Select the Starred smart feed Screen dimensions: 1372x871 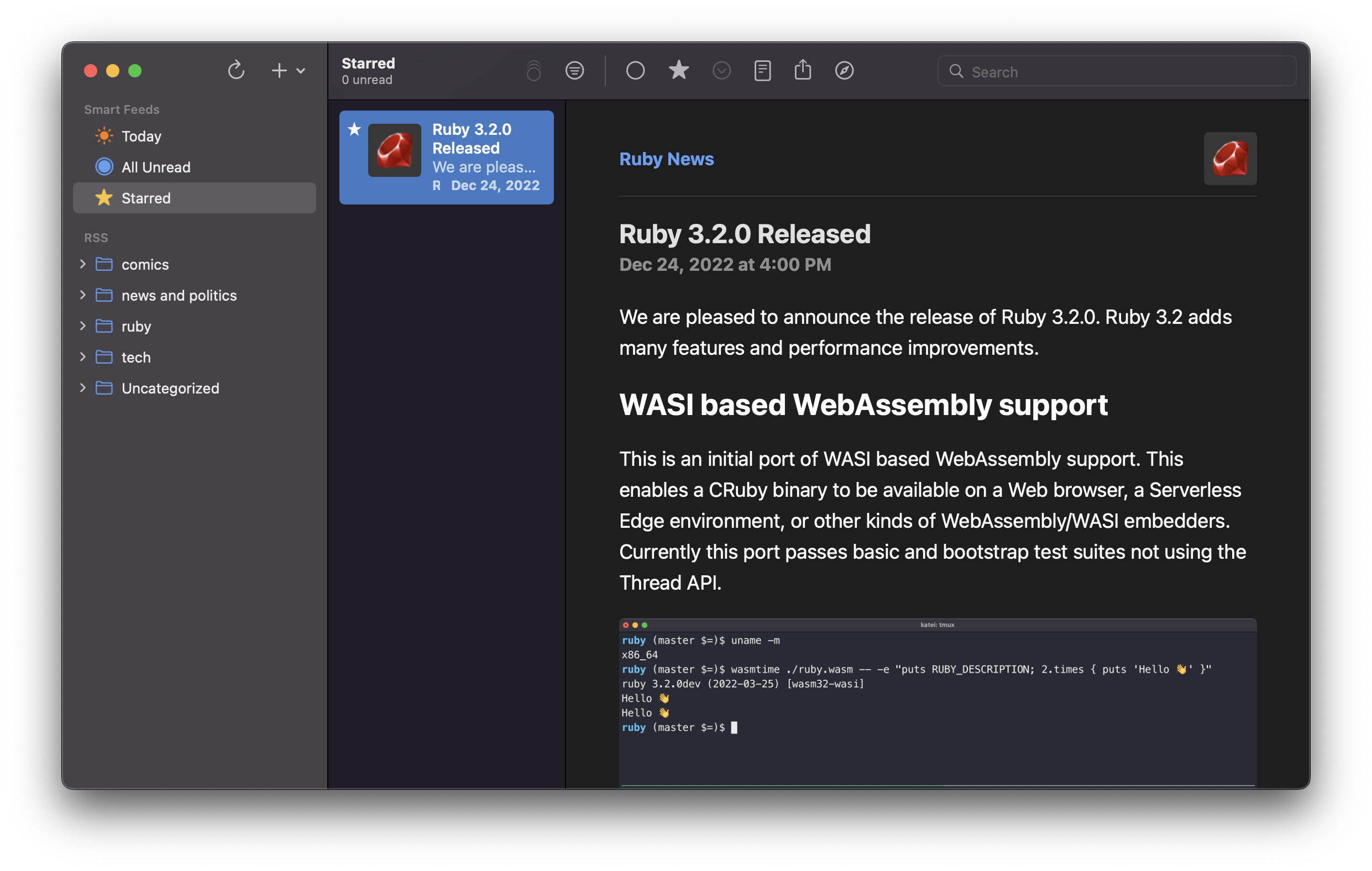(194, 198)
